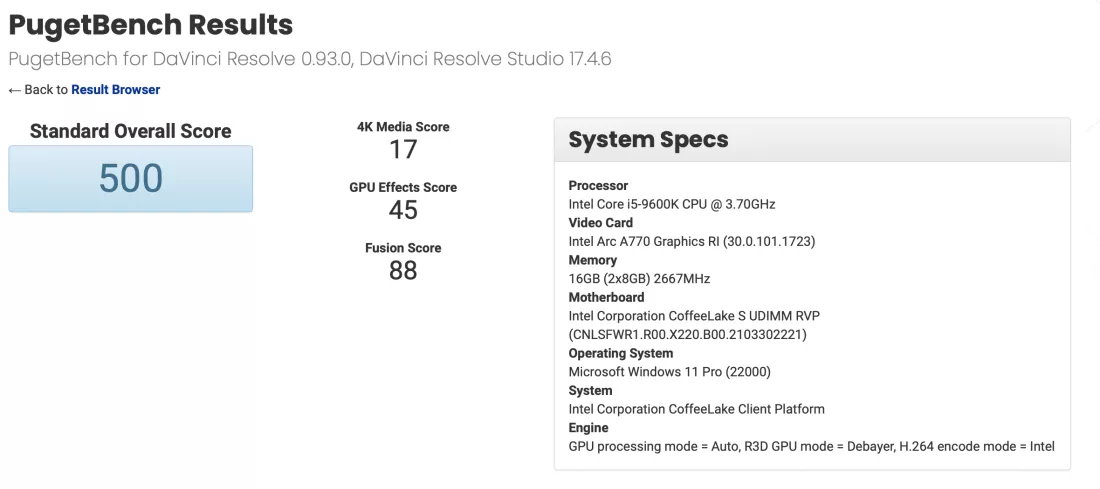Click the GPU Effects Score value 45

click(403, 210)
